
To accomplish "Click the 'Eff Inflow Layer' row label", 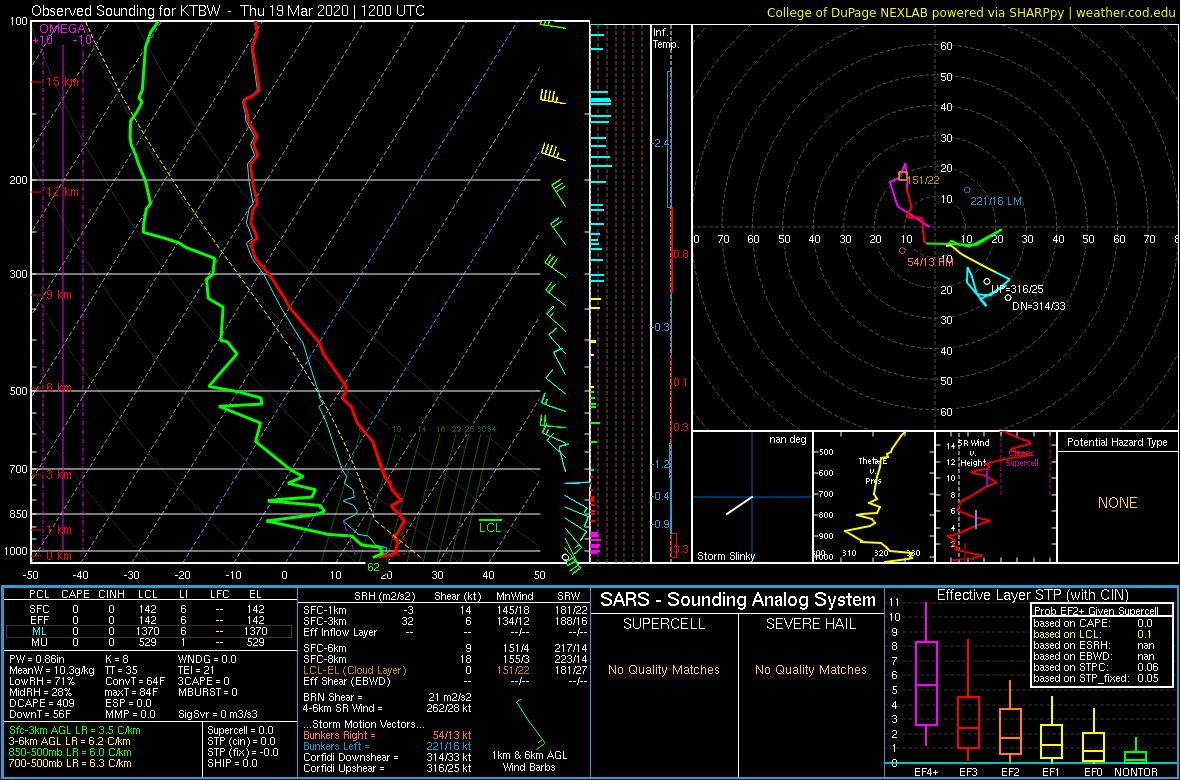I will 342,632.
